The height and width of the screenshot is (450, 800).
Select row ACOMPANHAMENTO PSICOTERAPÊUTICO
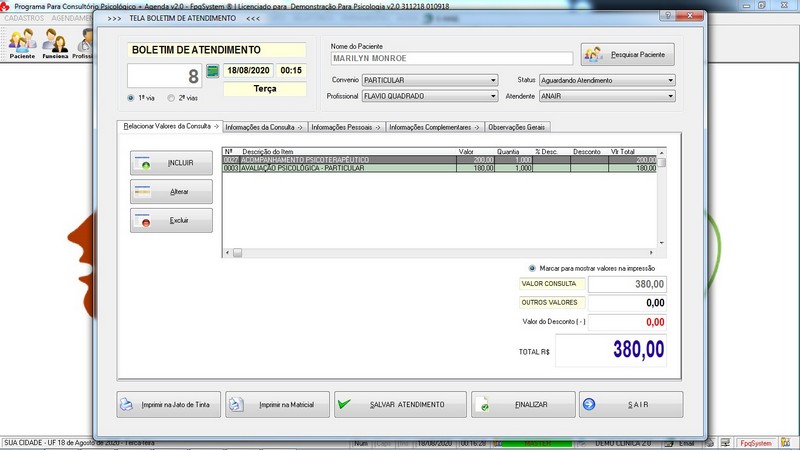pyautogui.click(x=440, y=160)
